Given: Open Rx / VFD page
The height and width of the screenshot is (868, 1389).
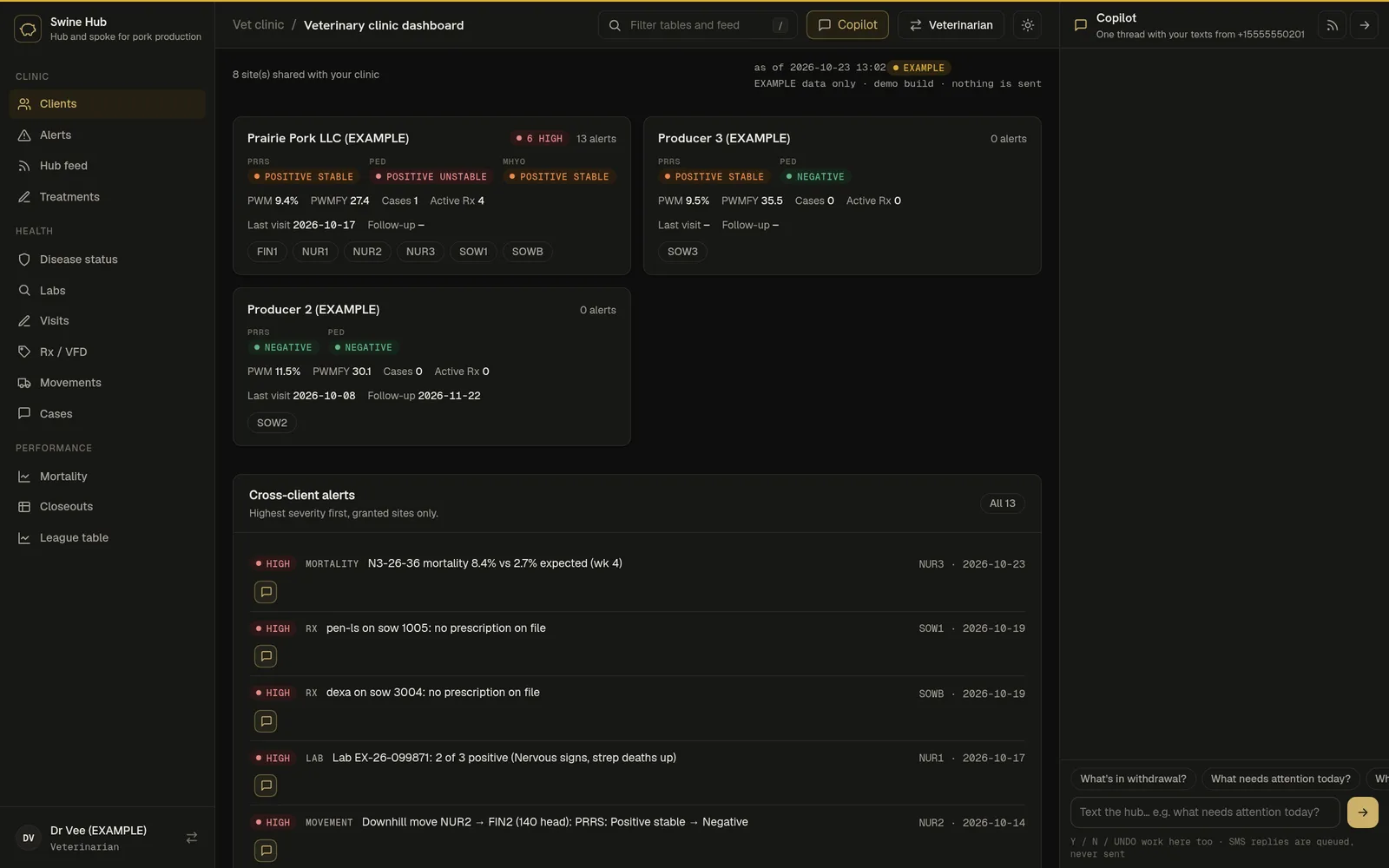Looking at the screenshot, I should (108, 352).
